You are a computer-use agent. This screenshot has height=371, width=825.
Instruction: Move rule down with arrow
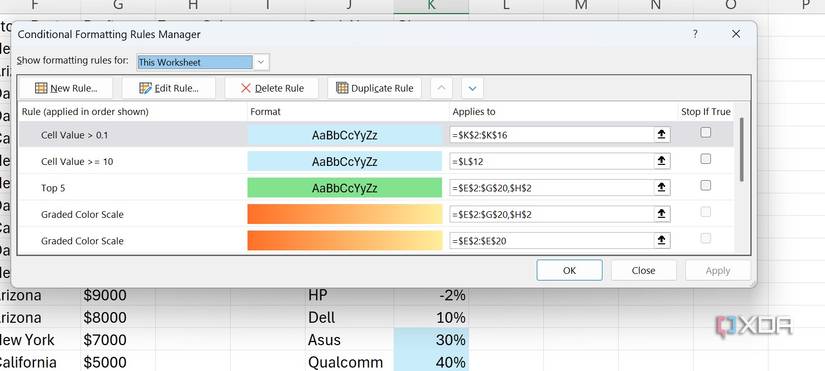(x=472, y=88)
